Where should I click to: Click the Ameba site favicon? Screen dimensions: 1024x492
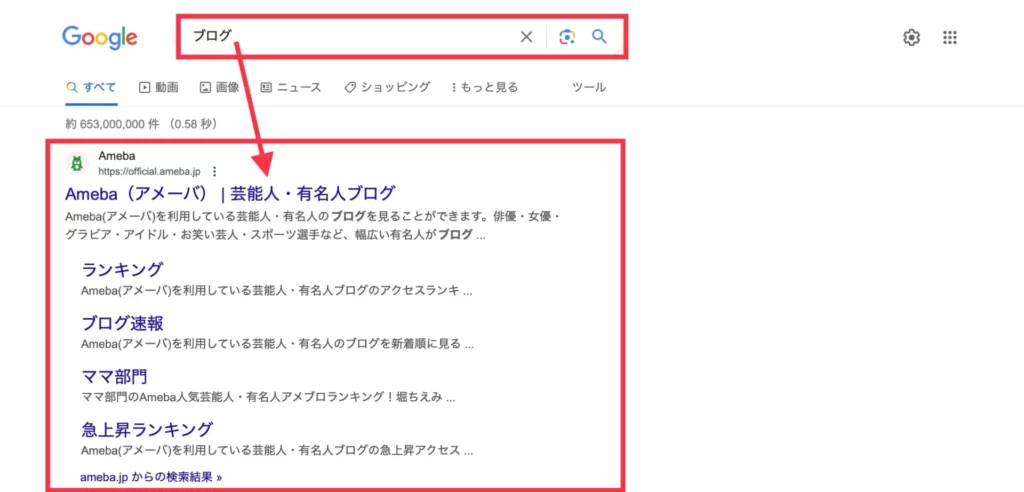(x=77, y=164)
